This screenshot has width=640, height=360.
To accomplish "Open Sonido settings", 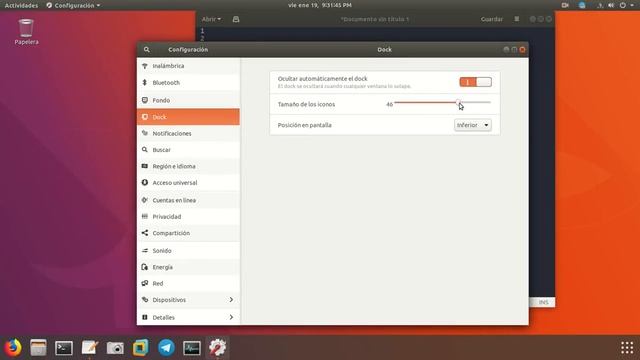I will click(x=188, y=251).
